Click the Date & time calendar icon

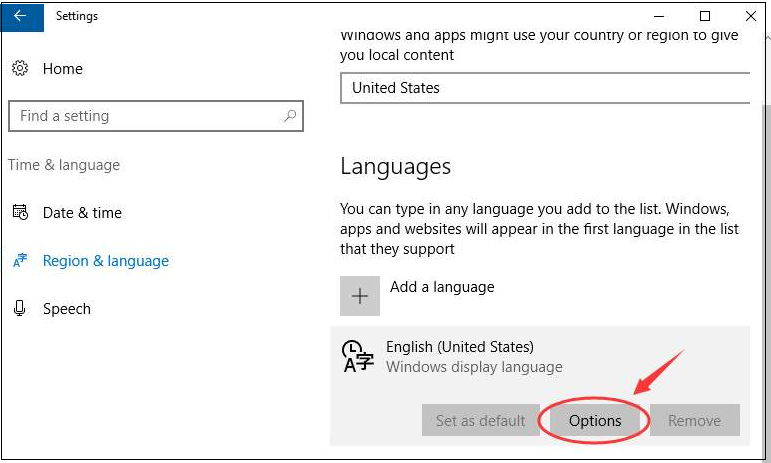pyautogui.click(x=20, y=212)
